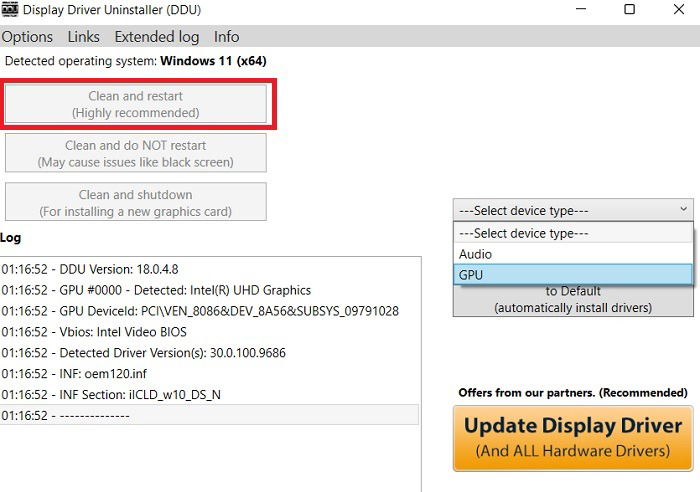This screenshot has width=700, height=492.
Task: Select log line Vbios: Intel Video BIOS
Action: pos(209,332)
